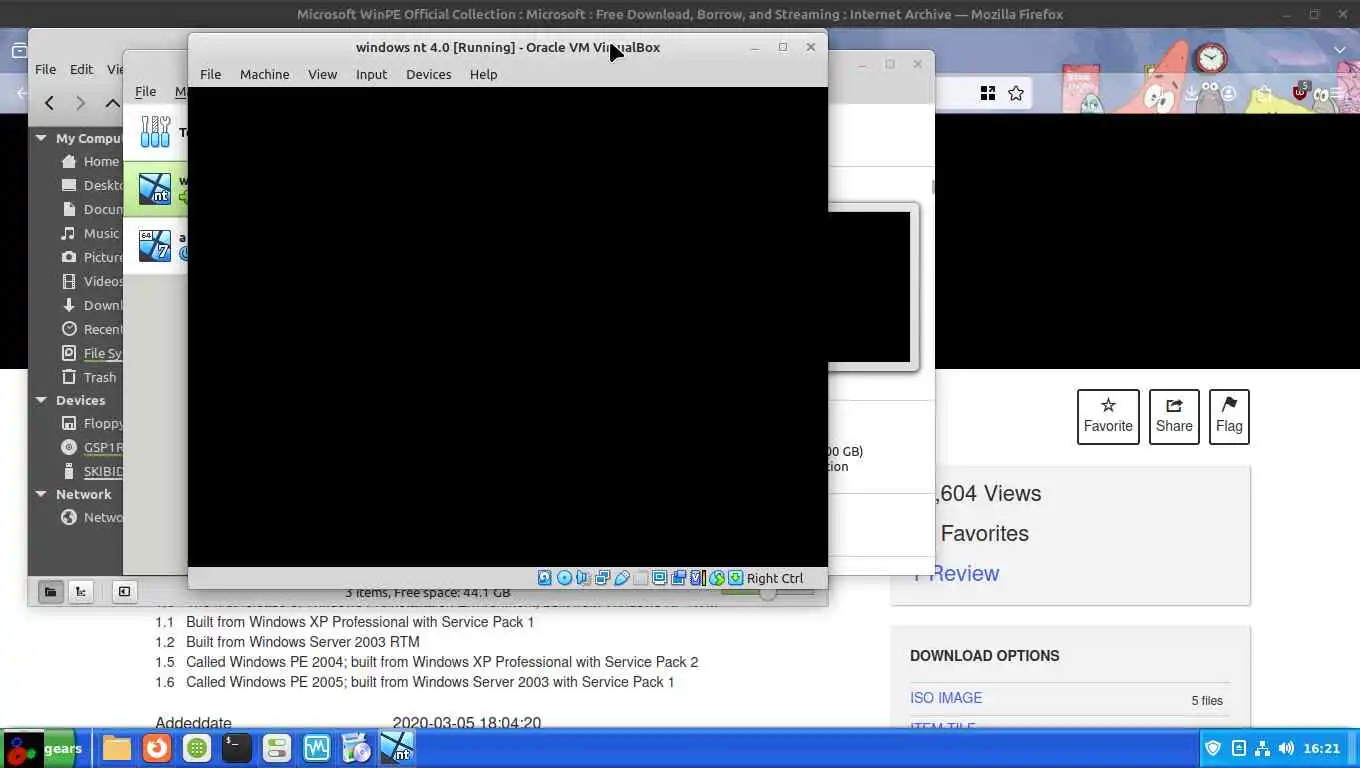The width and height of the screenshot is (1360, 768).
Task: Click the recording icon in VirtualBox status bar
Action: click(x=679, y=578)
